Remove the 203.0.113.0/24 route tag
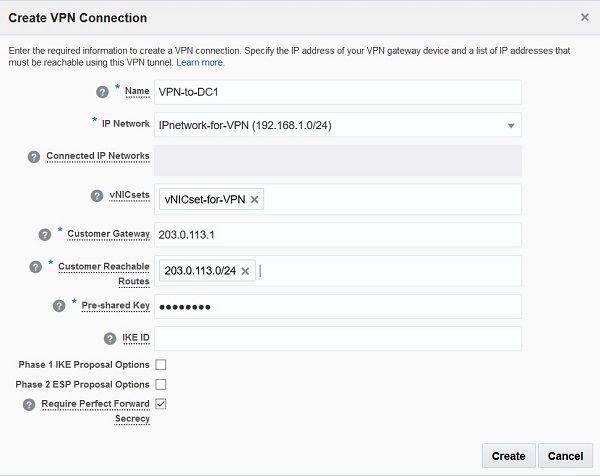Screen dimensions: 600x476 pos(245,270)
